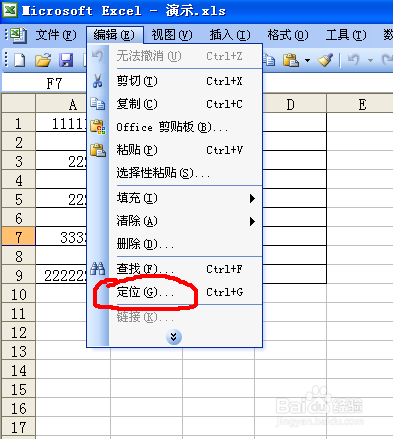Click cell A7 containing 333

61,237
